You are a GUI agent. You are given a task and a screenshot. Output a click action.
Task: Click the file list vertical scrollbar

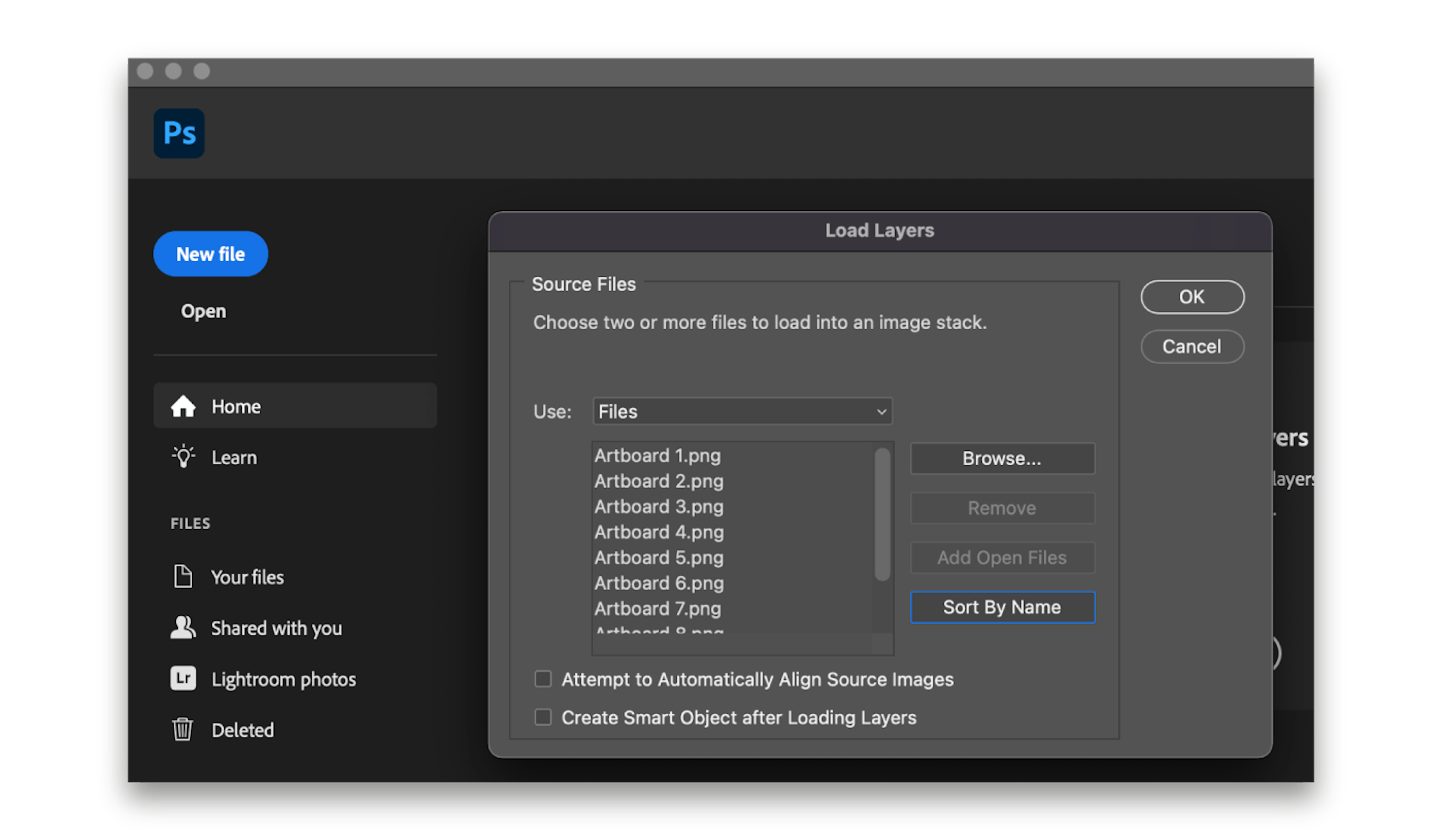tap(882, 514)
